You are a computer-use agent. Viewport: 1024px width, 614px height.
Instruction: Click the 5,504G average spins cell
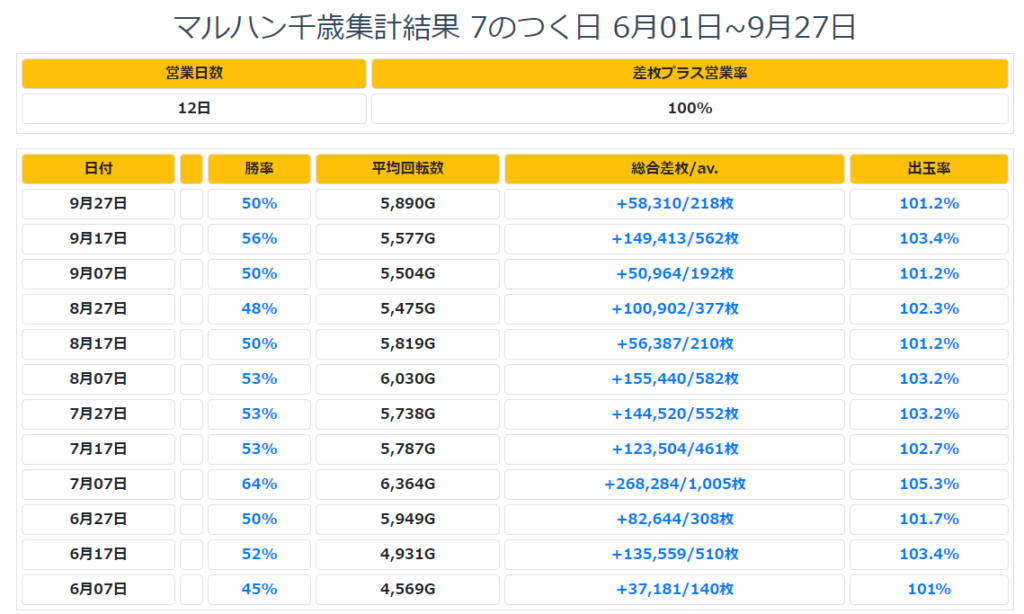[408, 274]
